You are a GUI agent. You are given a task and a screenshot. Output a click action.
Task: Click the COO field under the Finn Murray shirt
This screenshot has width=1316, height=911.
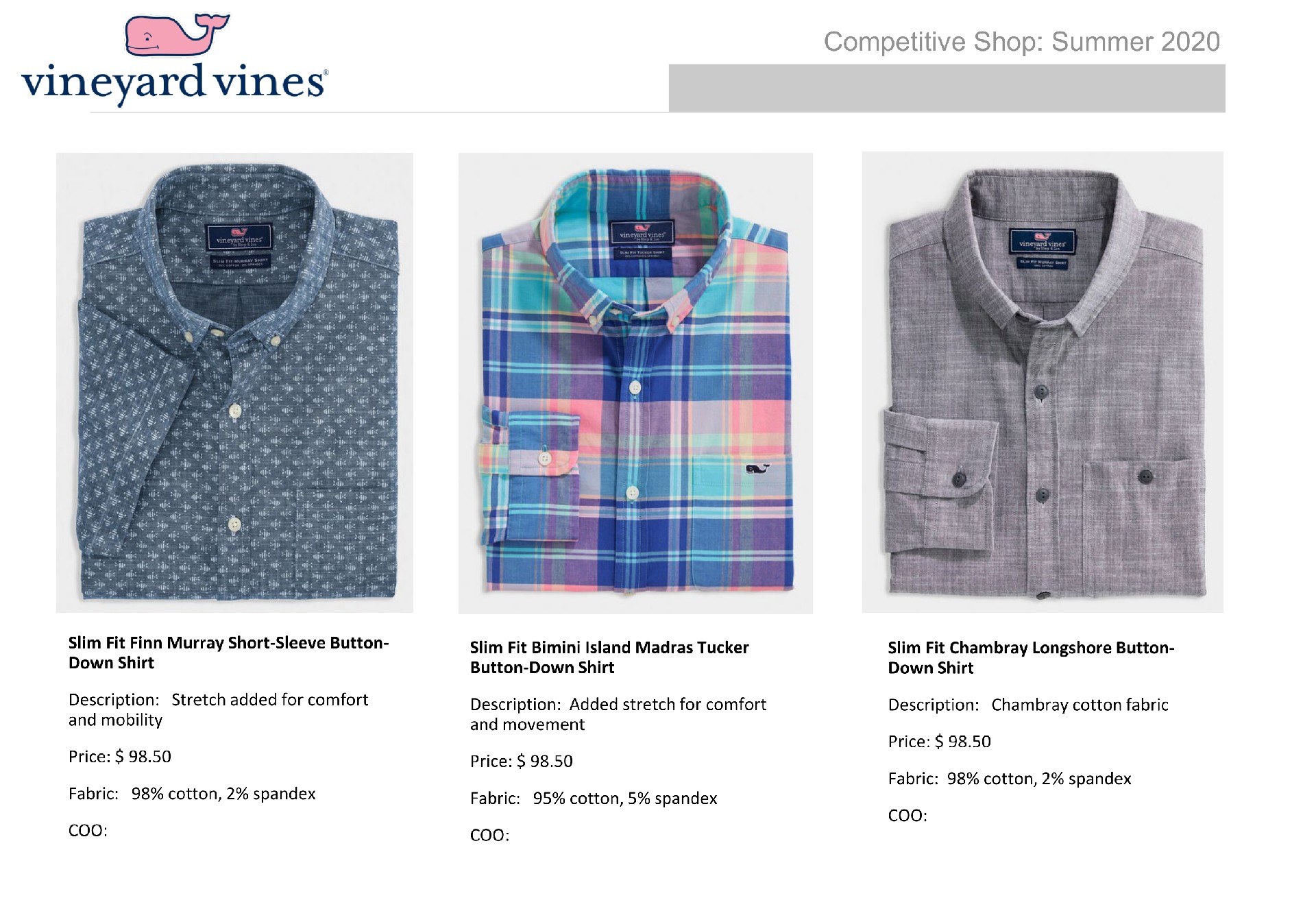tap(88, 831)
